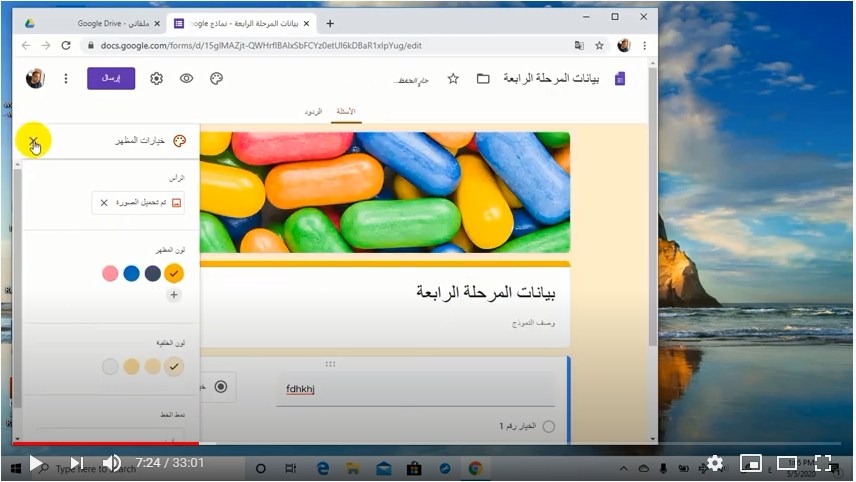Open the three-dot more options menu beside the Send button
The height and width of the screenshot is (482, 856).
pos(66,79)
